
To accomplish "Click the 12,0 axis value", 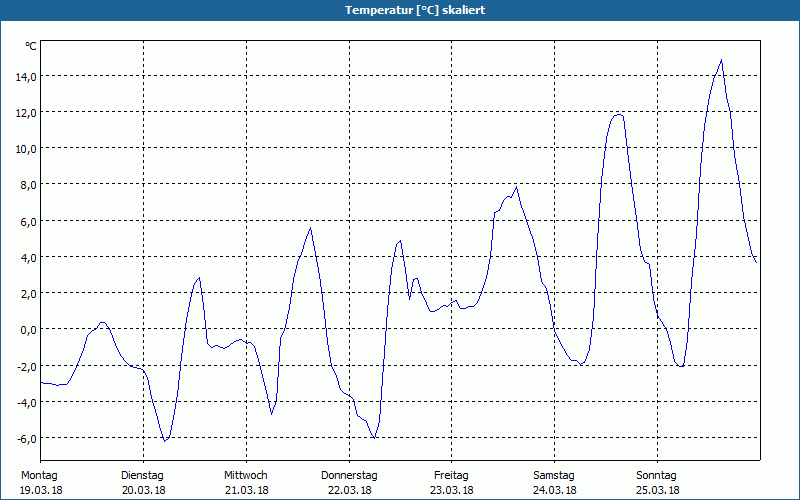I will click(26, 113).
